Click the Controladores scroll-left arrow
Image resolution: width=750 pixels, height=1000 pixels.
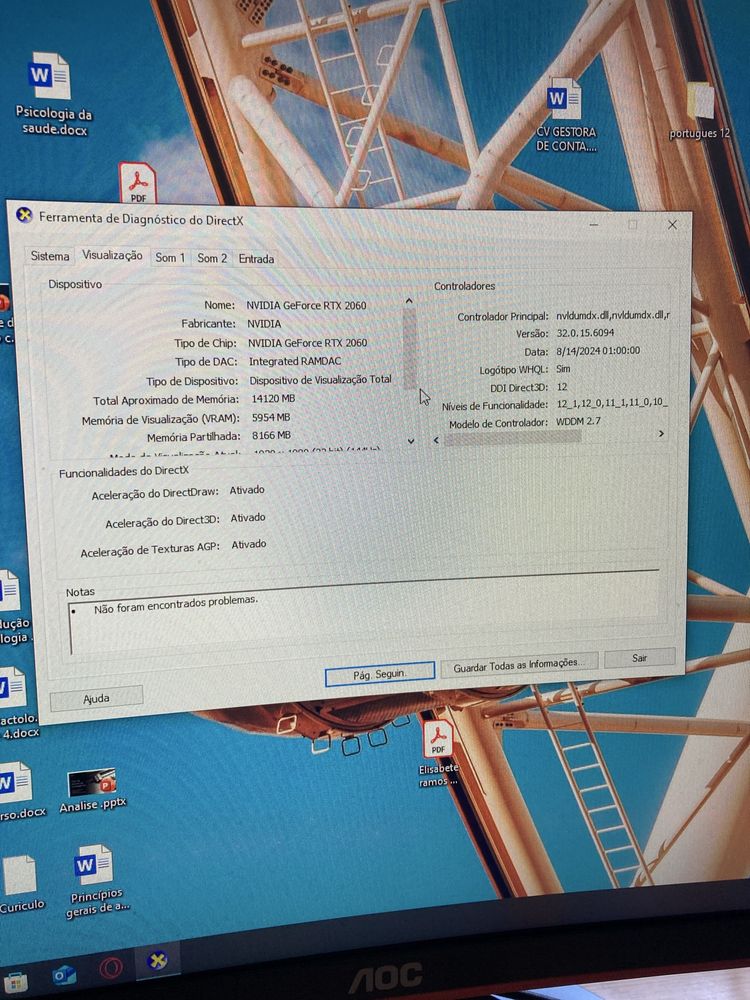tap(436, 439)
